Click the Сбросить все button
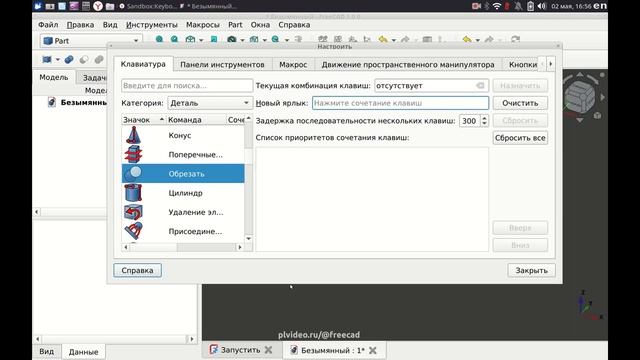The image size is (640, 360). (520, 138)
